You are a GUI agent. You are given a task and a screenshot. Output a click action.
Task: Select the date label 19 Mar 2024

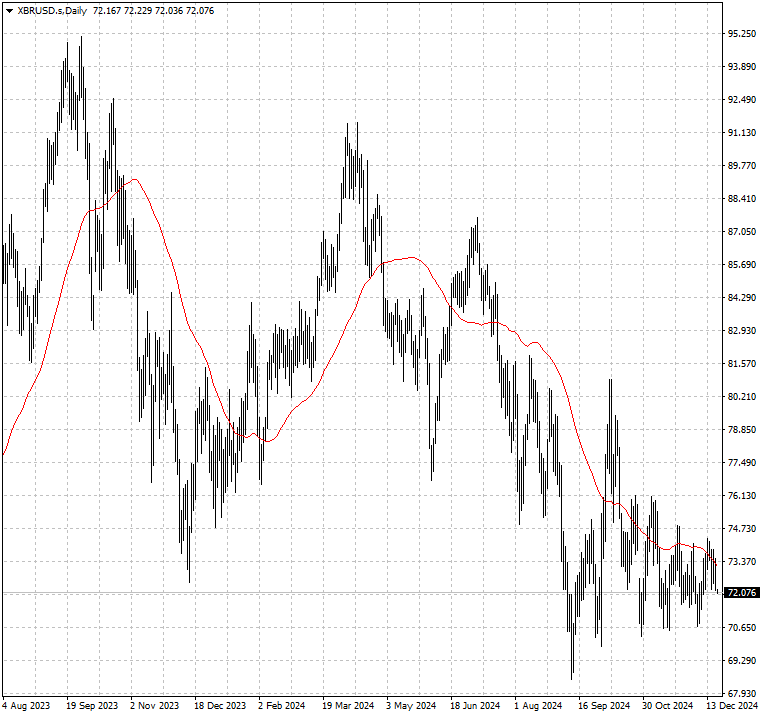point(348,705)
